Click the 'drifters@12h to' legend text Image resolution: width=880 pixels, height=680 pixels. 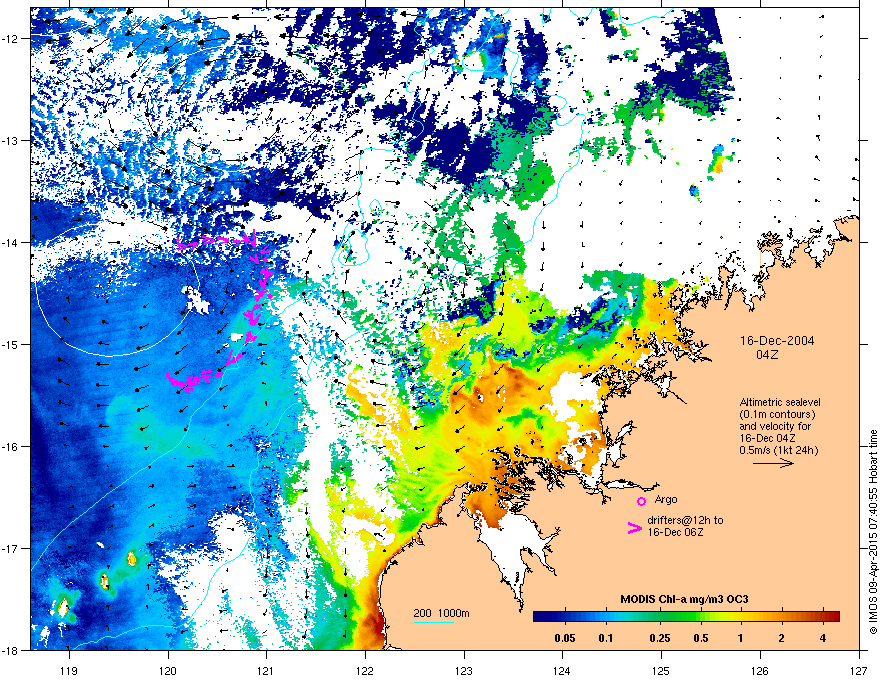[x=685, y=520]
